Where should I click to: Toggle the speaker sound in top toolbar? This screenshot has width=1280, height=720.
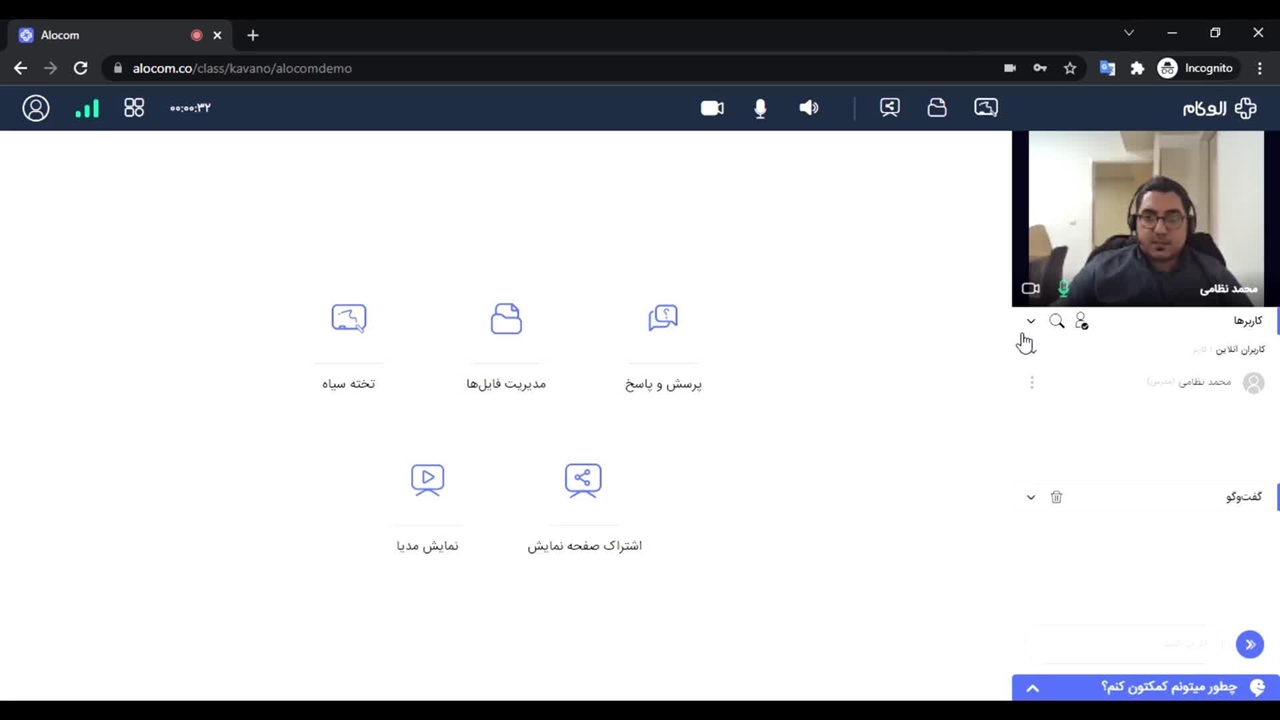[x=809, y=108]
